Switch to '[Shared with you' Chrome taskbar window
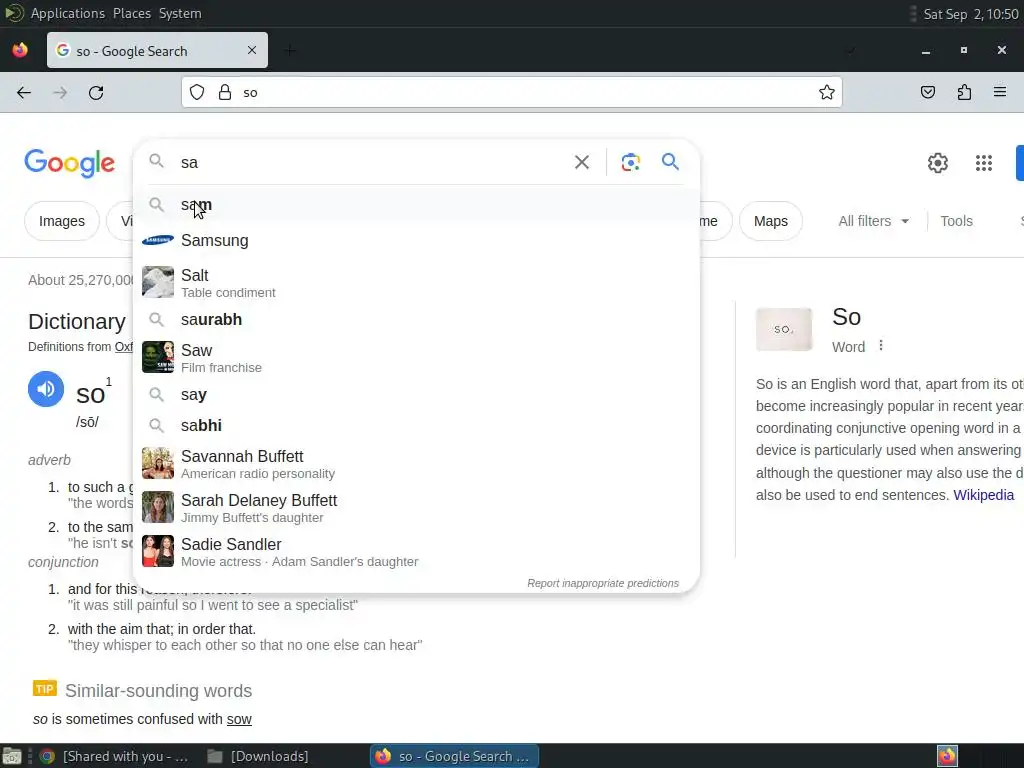This screenshot has height=768, width=1024. [x=114, y=756]
